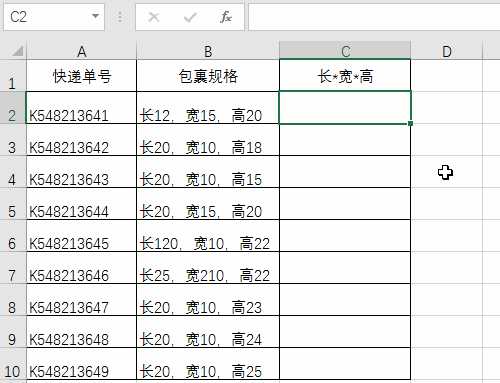Click the Enter checkmark formula icon
This screenshot has width=500, height=383.
coord(190,17)
